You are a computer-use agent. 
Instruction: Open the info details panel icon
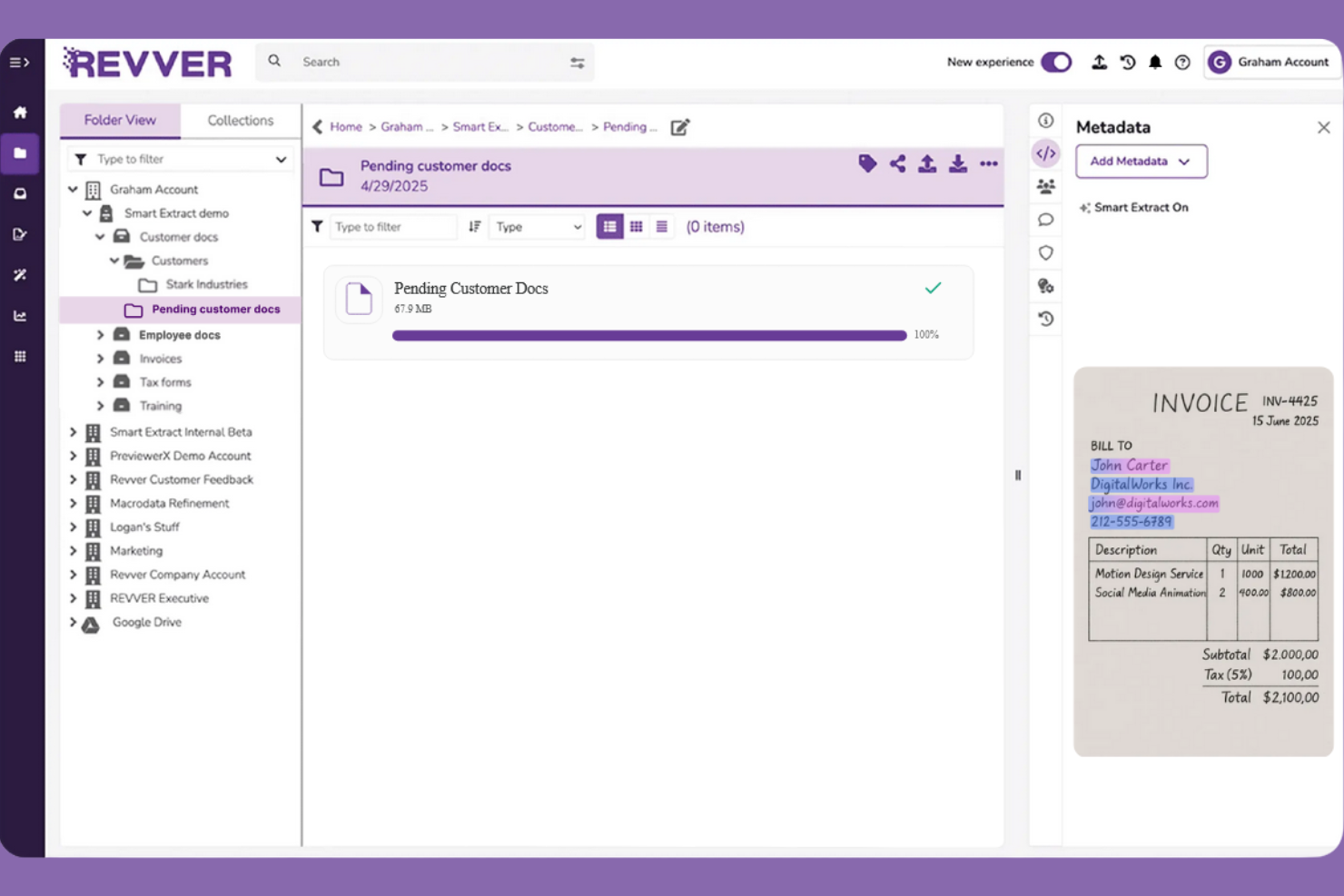(1046, 120)
